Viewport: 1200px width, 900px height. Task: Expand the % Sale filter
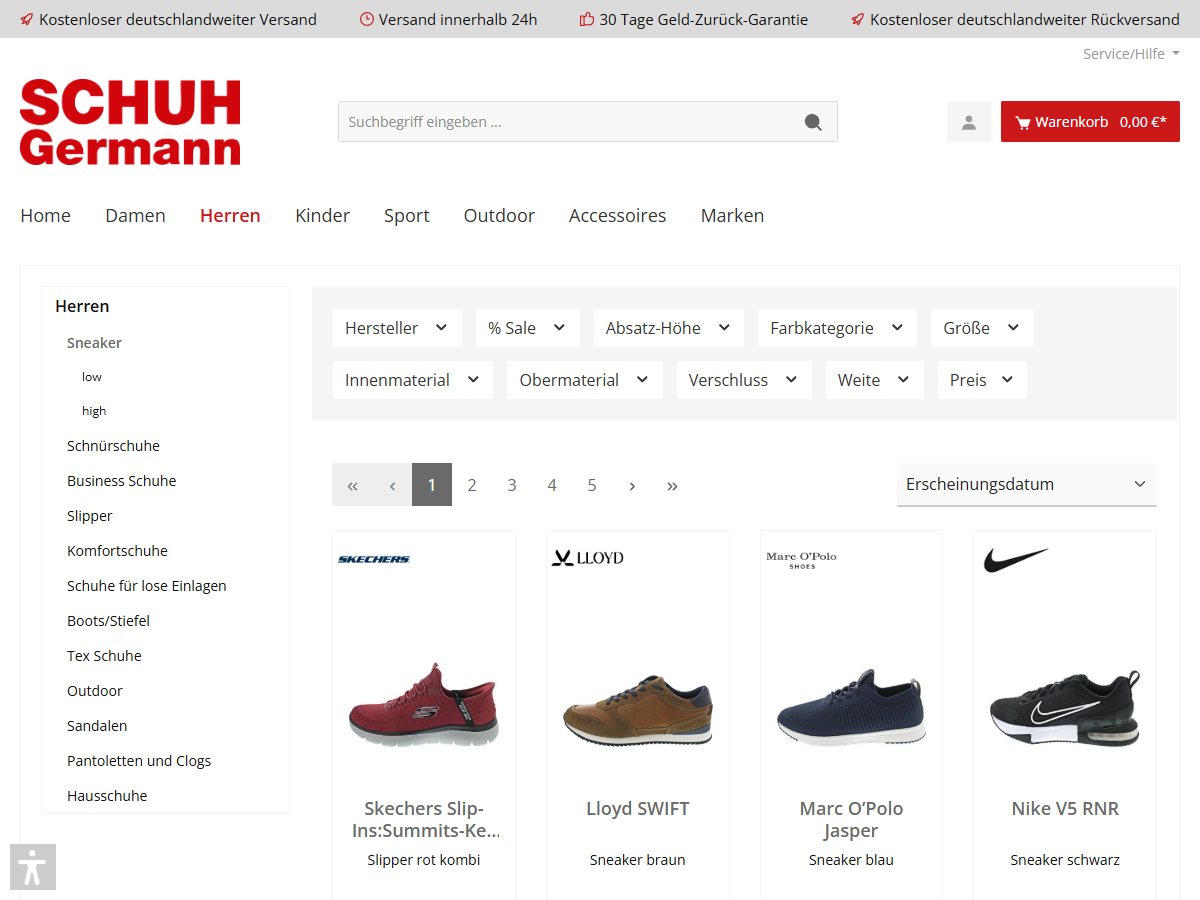(528, 328)
